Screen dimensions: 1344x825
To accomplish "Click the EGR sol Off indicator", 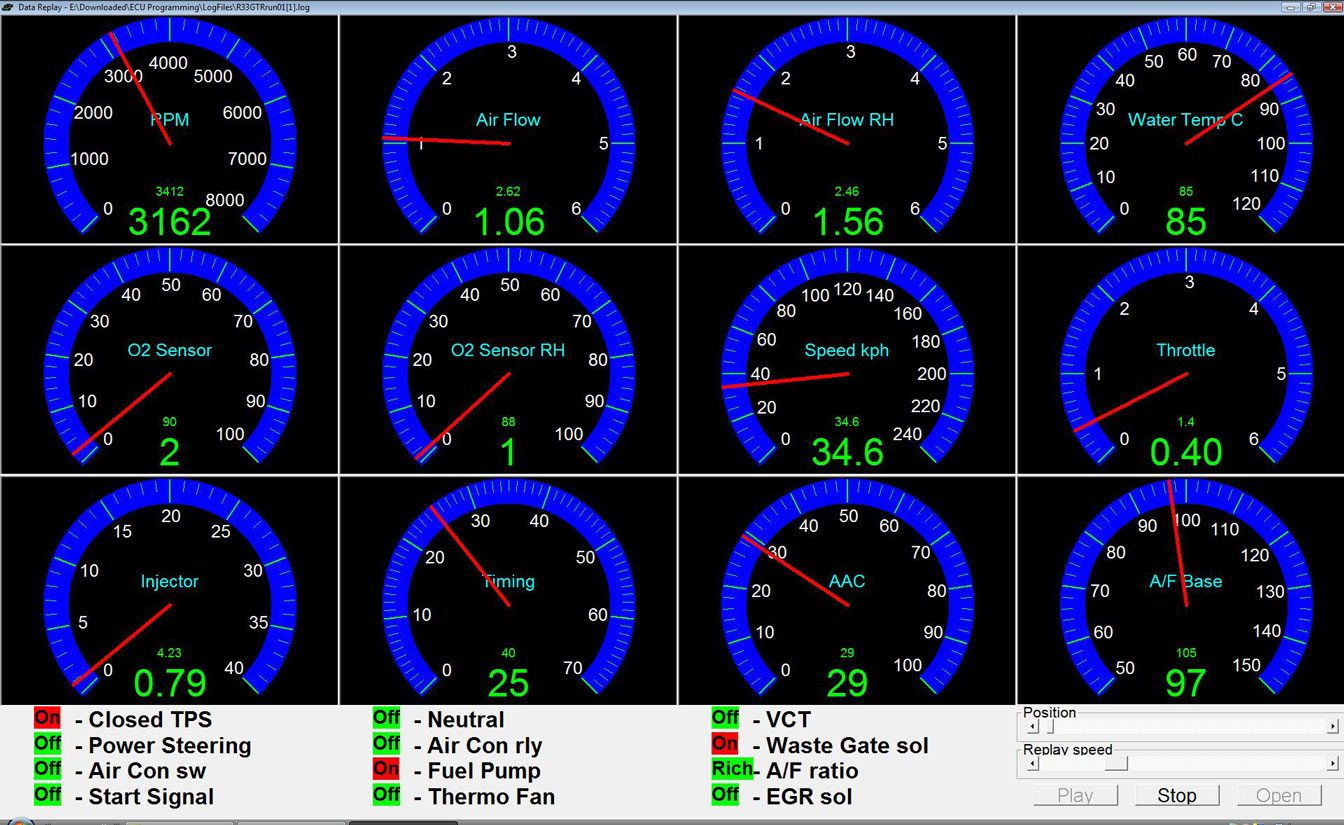I will click(x=725, y=795).
